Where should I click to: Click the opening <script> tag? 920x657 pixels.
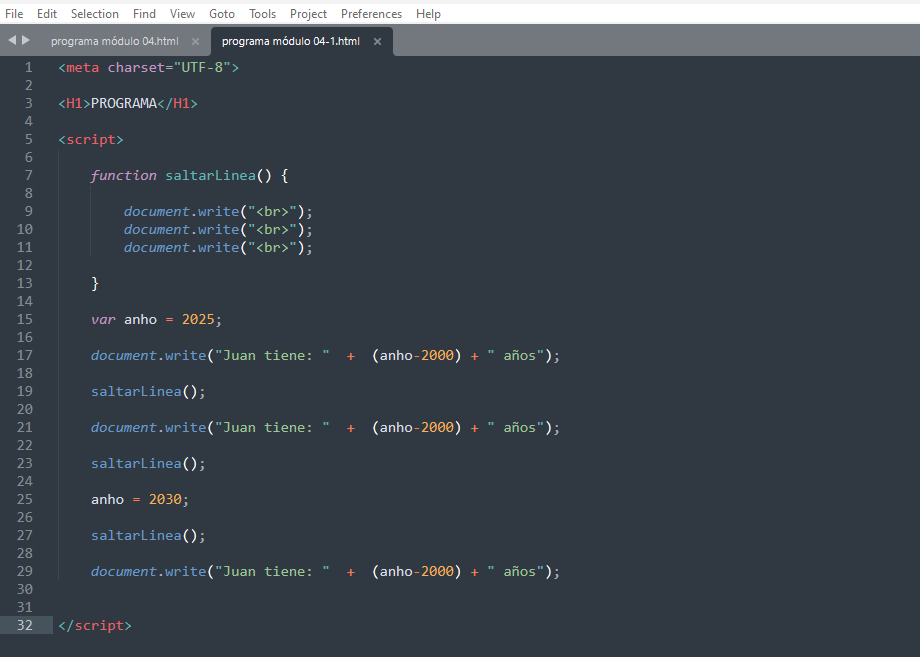91,140
